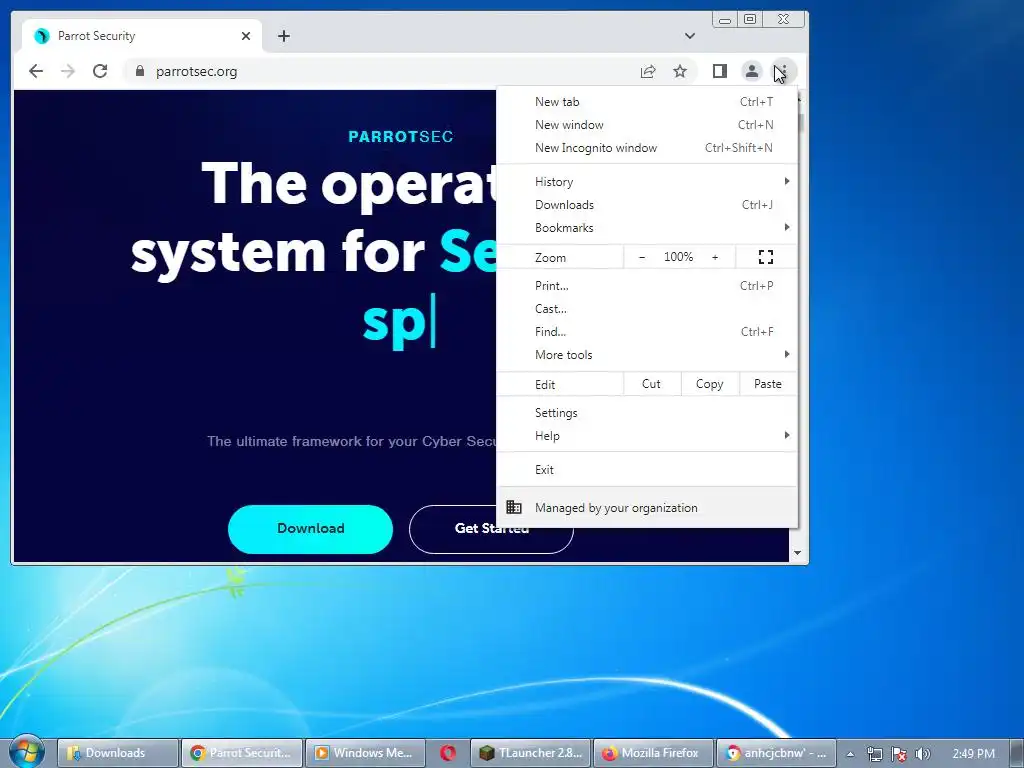Click Copy in the Edit row
1024x768 pixels.
click(710, 384)
